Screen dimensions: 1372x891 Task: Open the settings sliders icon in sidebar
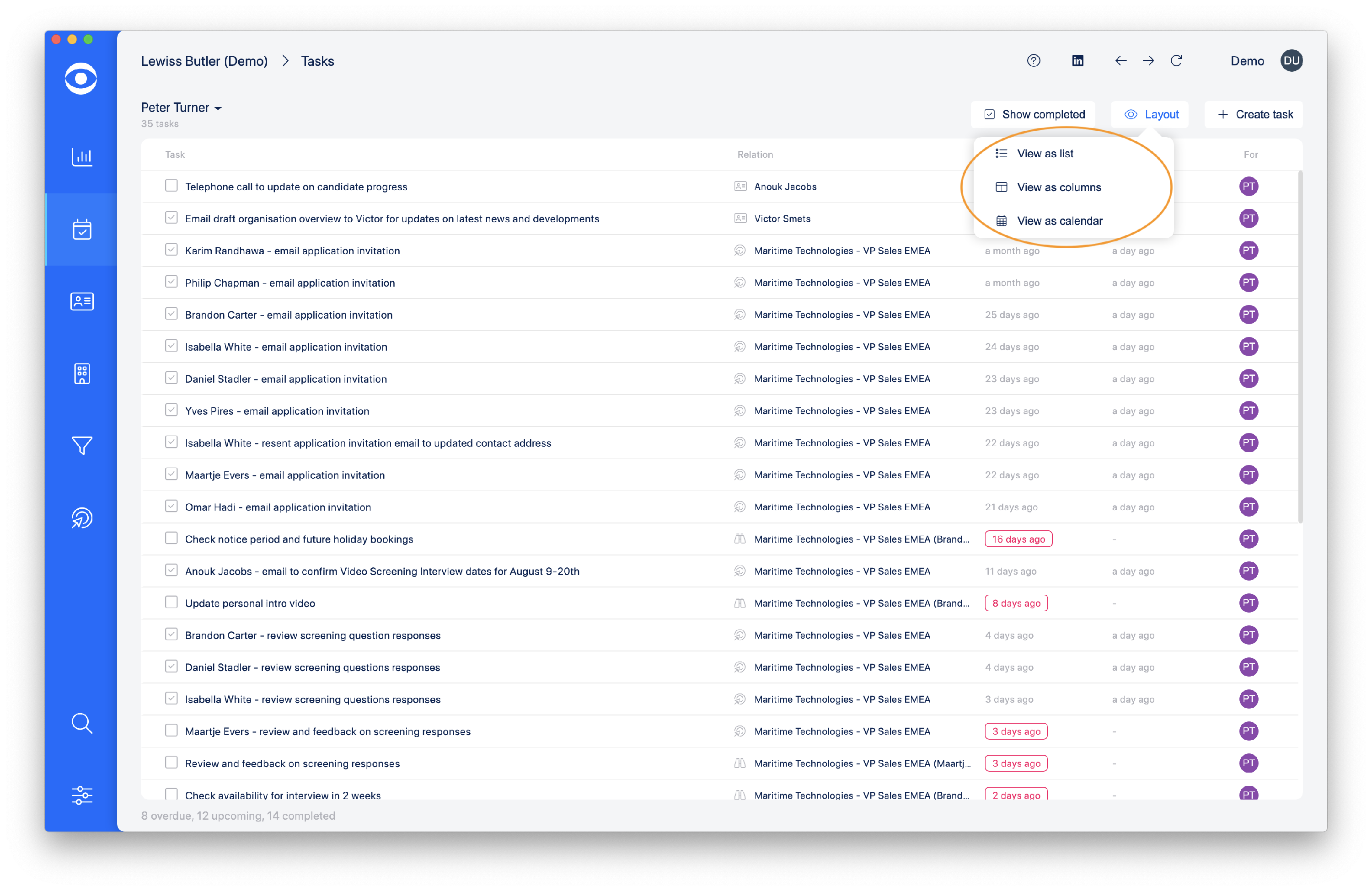81,795
